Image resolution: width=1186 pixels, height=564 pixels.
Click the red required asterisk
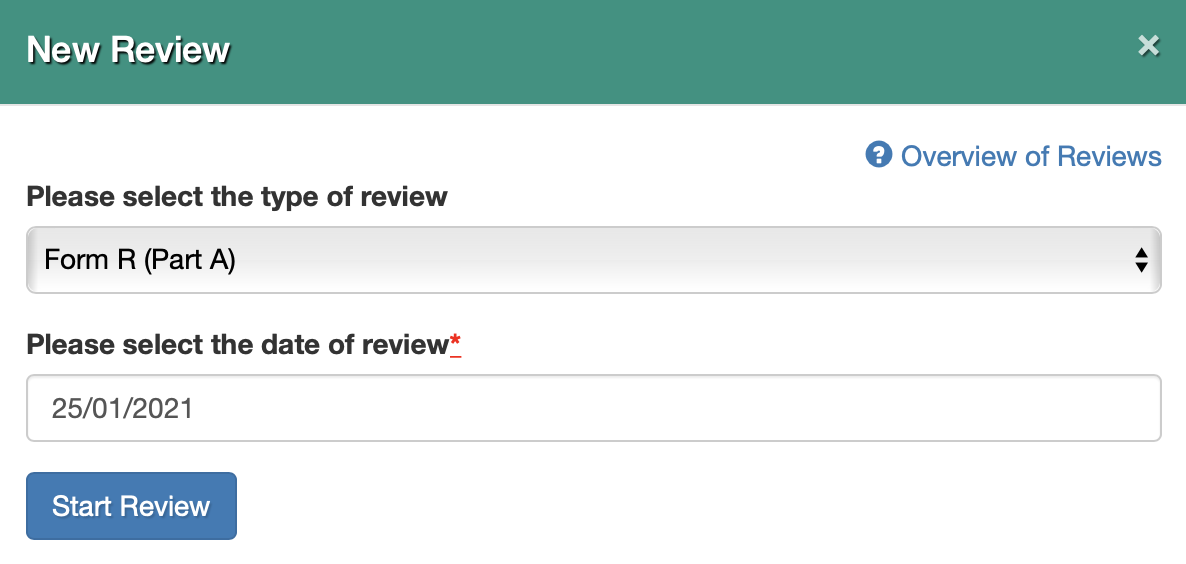455,343
